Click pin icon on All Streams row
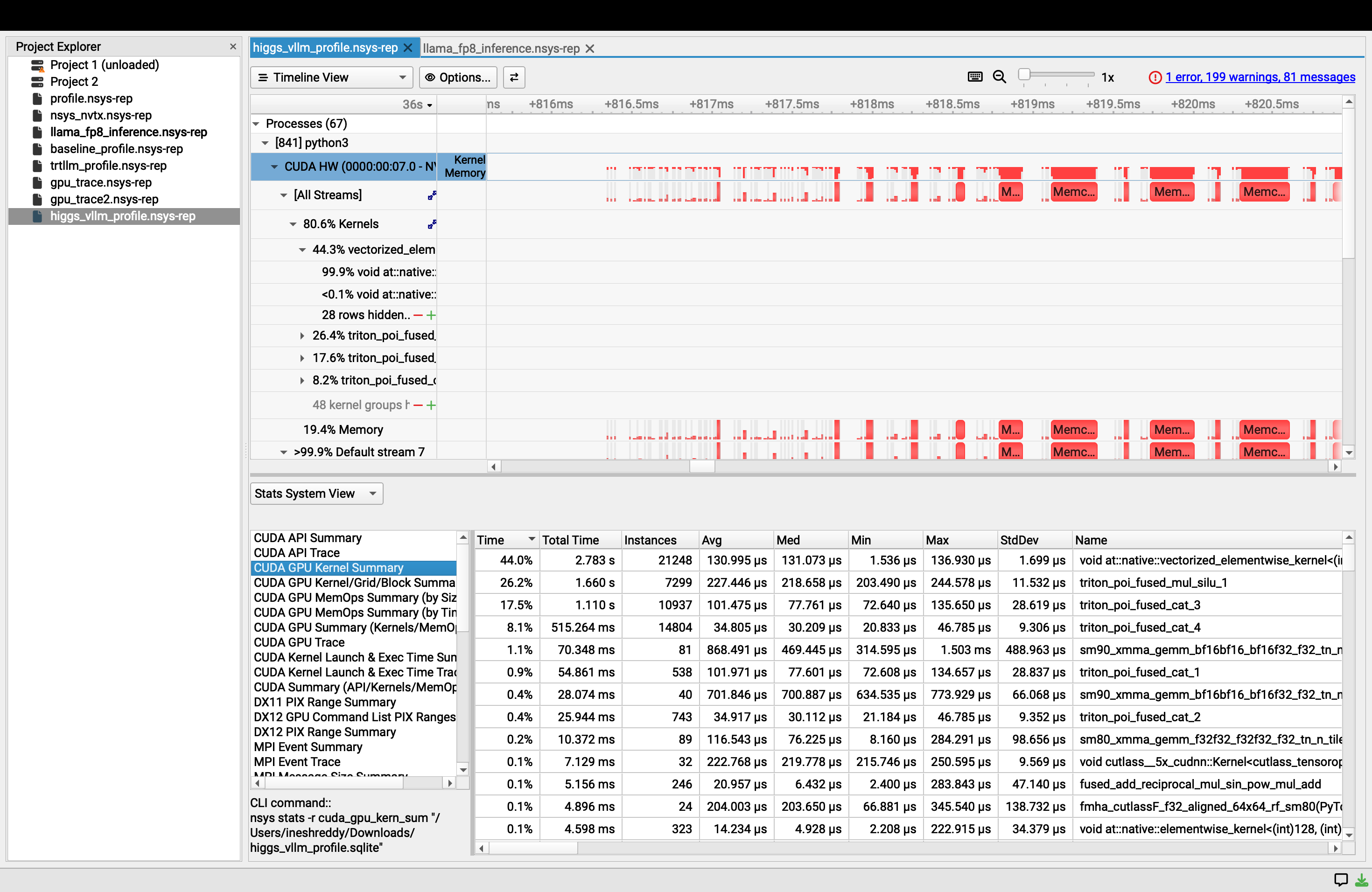The width and height of the screenshot is (1372, 892). [432, 195]
